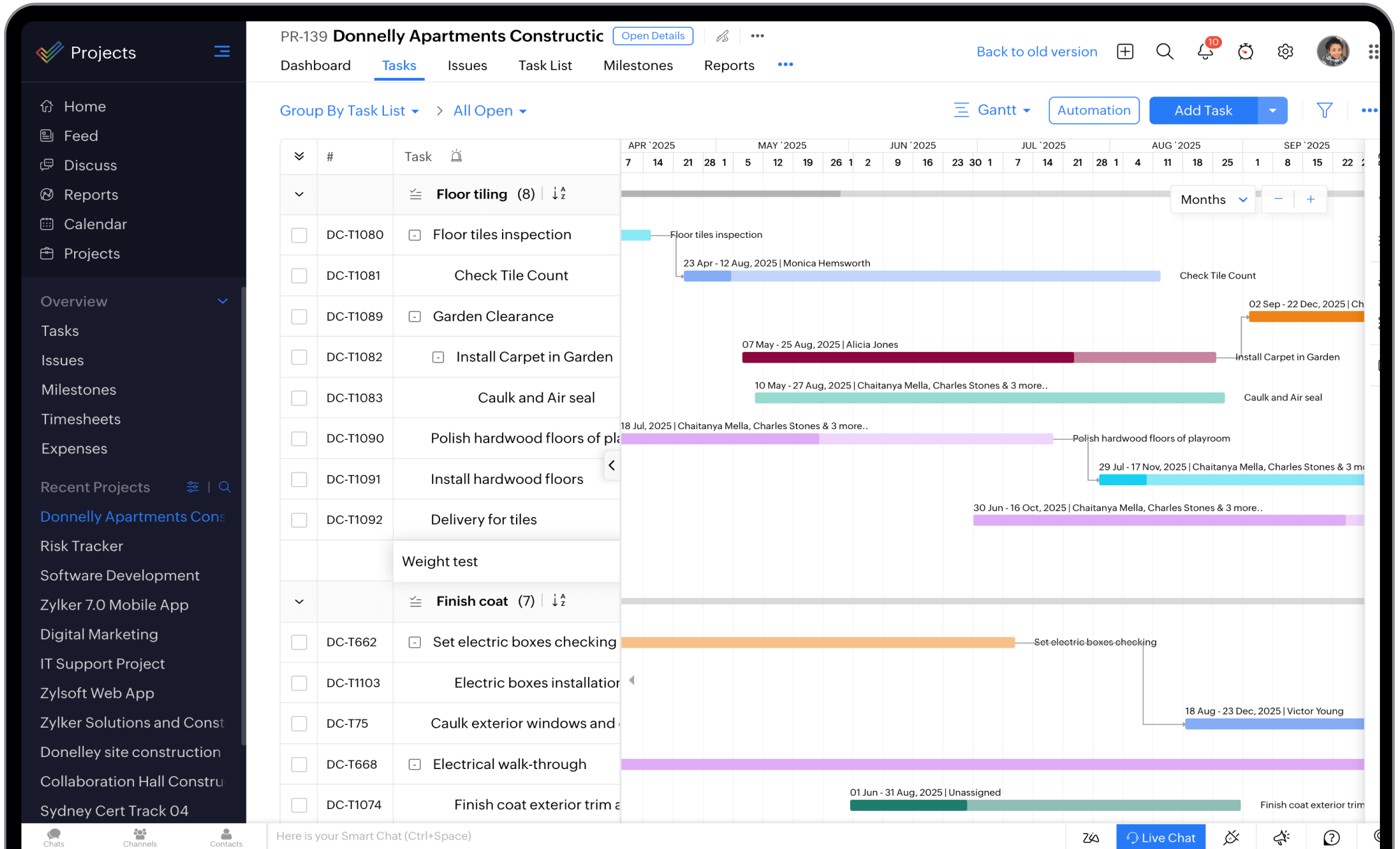Click the filter icon on toolbar
Screen dimensions: 1400x849
1325,110
